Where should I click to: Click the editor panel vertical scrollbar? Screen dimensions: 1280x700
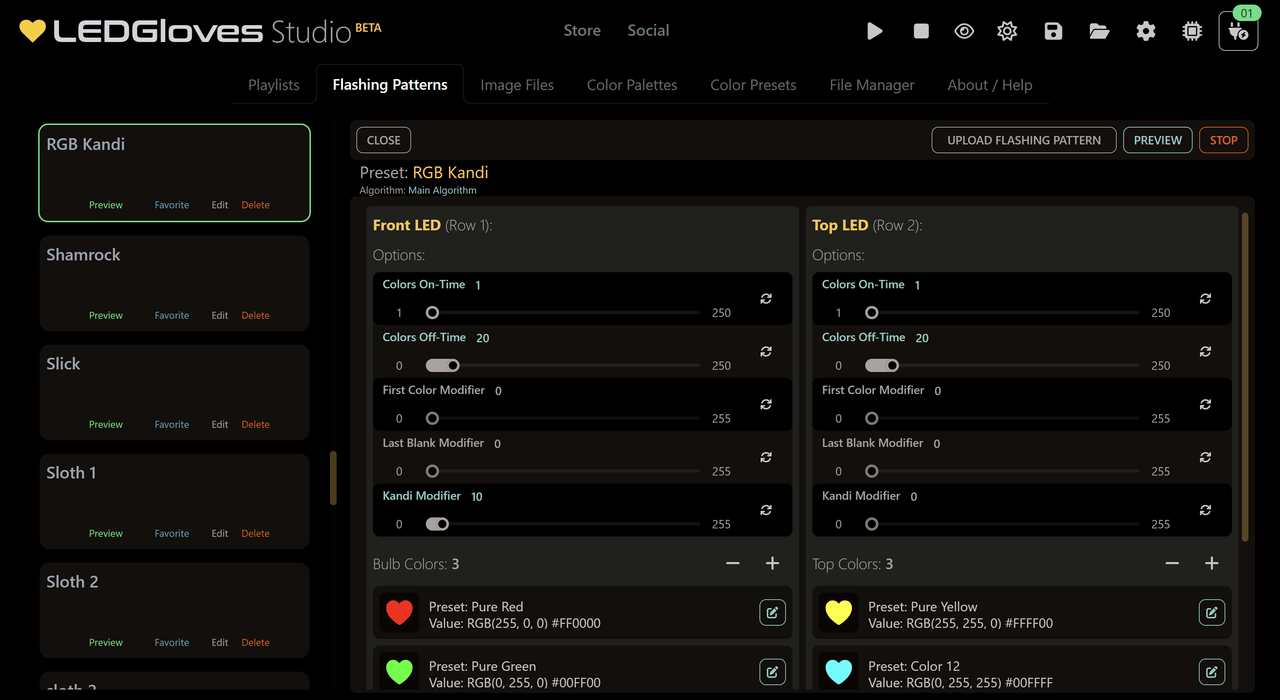click(x=1245, y=376)
